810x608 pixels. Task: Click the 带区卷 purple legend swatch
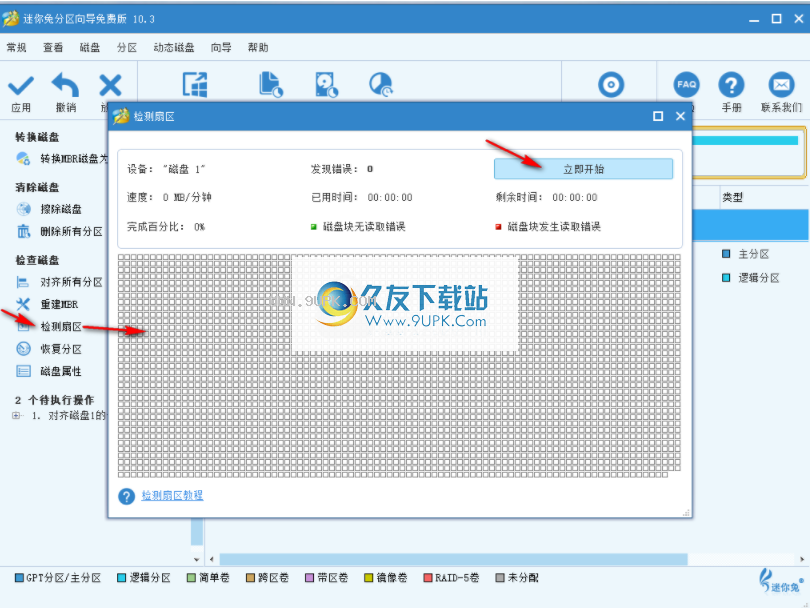click(x=309, y=578)
